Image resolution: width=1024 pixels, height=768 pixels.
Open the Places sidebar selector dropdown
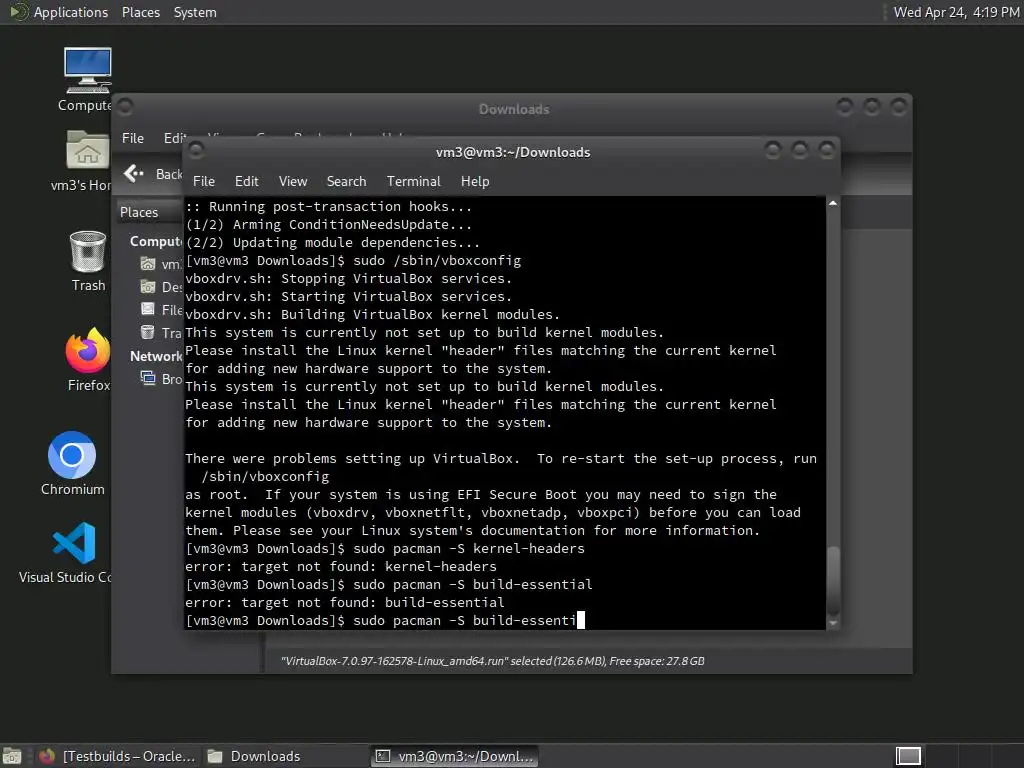click(150, 212)
